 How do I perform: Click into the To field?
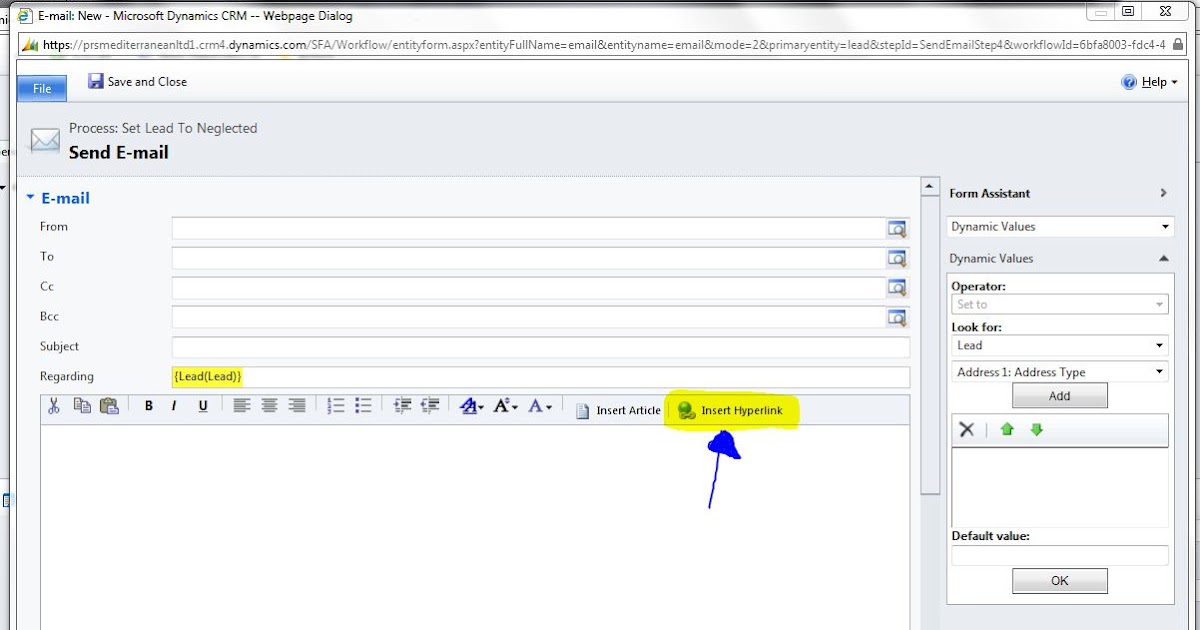point(529,258)
